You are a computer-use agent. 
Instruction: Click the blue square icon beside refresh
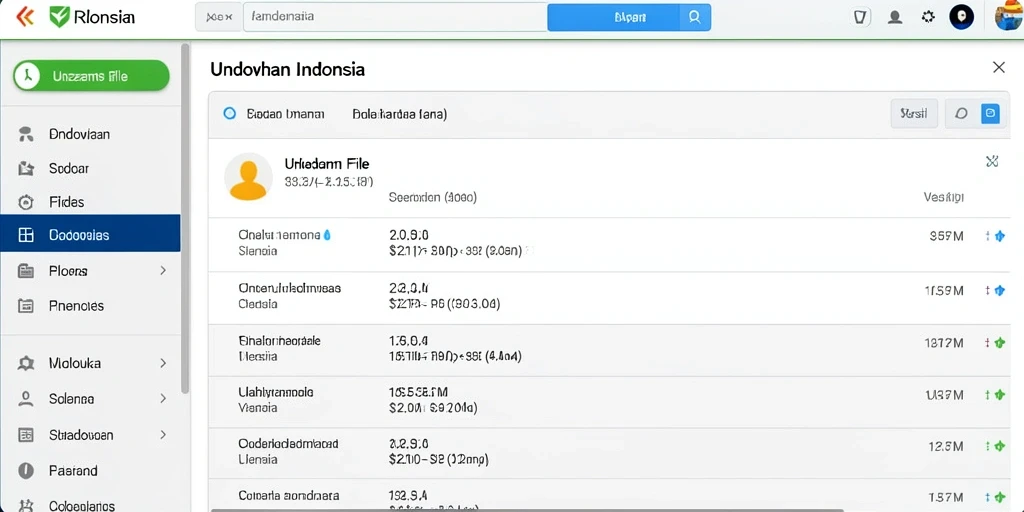coord(990,114)
